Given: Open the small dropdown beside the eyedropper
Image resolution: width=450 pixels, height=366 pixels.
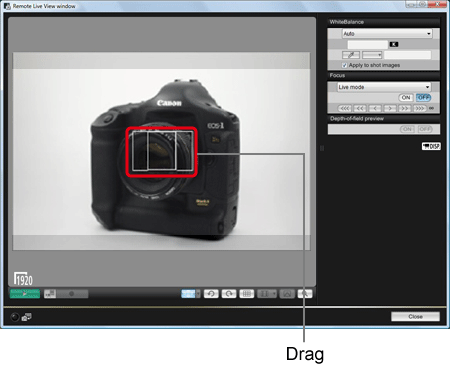Looking at the screenshot, I should (x=372, y=55).
